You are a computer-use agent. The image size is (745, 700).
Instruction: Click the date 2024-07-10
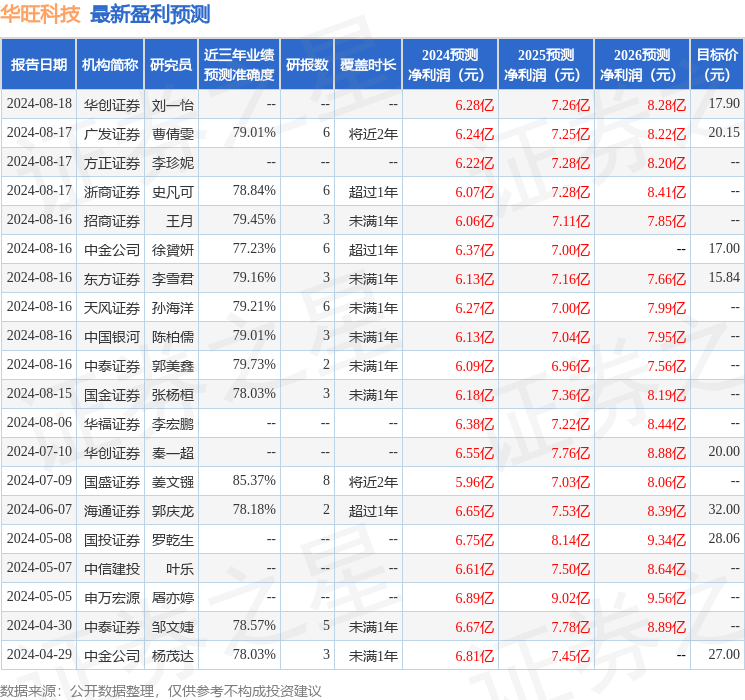click(39, 451)
